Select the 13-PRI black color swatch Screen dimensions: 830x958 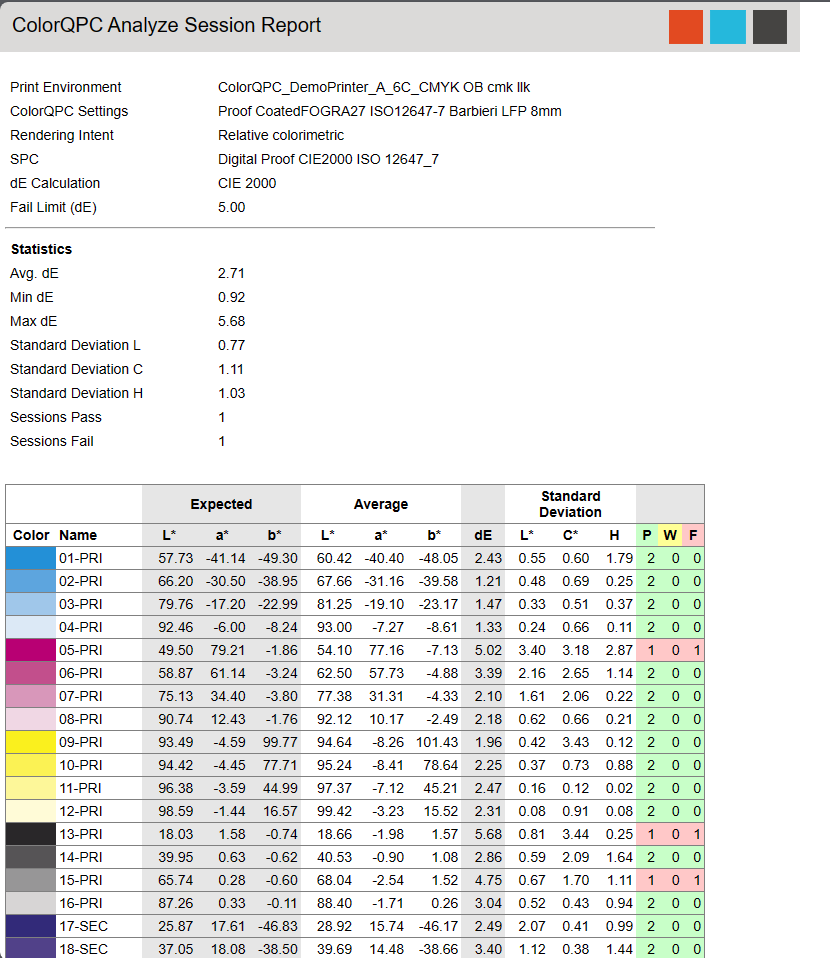pyautogui.click(x=31, y=834)
